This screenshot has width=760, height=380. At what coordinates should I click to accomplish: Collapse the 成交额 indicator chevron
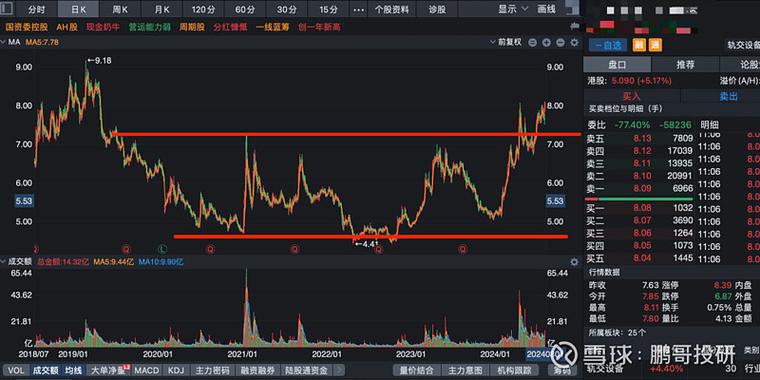(x=4, y=262)
